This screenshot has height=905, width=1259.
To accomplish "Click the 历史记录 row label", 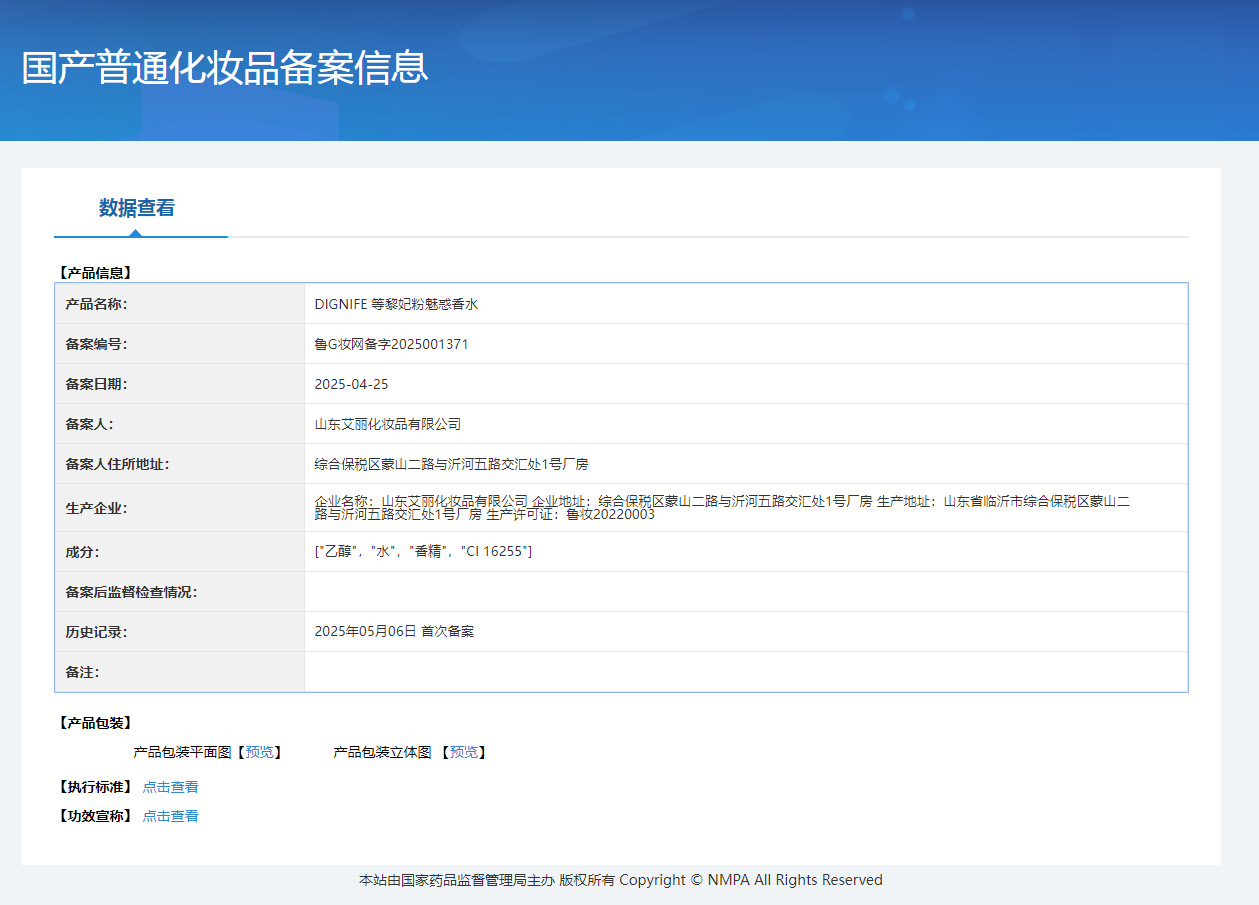I will 96,632.
